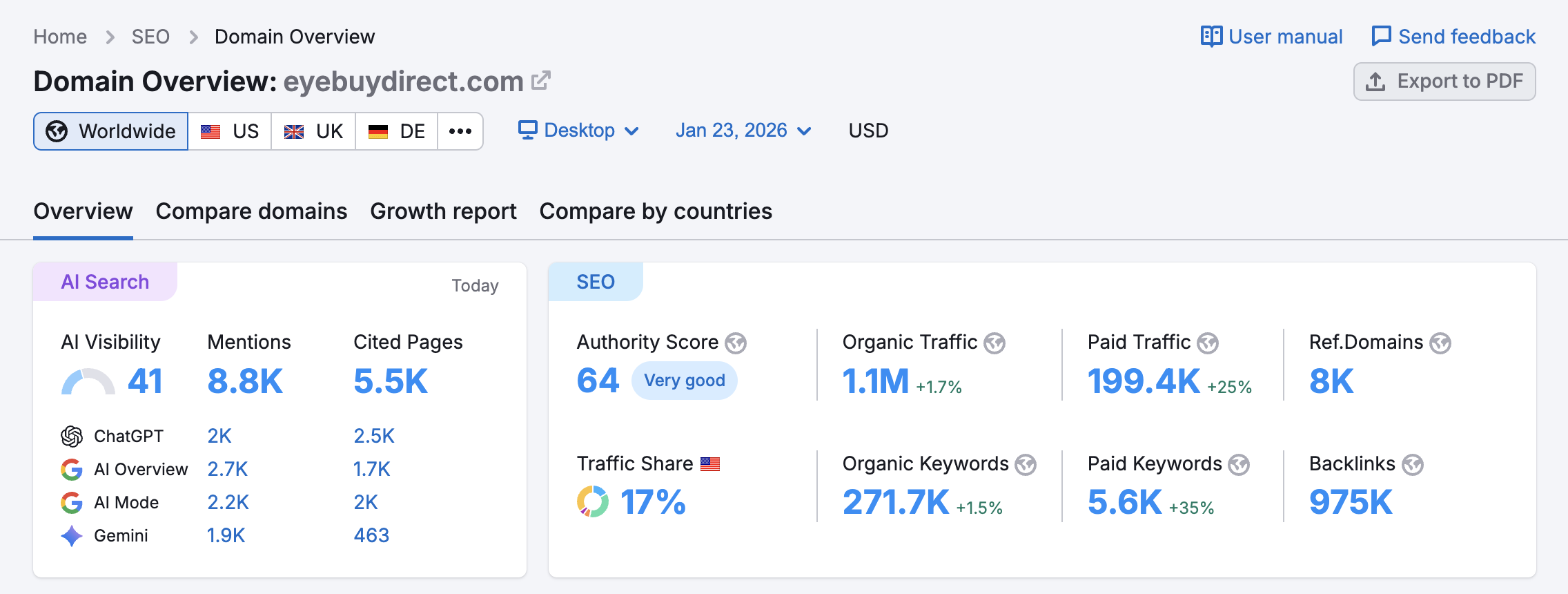Click the Traffic Share donut chart icon
This screenshot has height=594, width=1568.
(x=593, y=501)
